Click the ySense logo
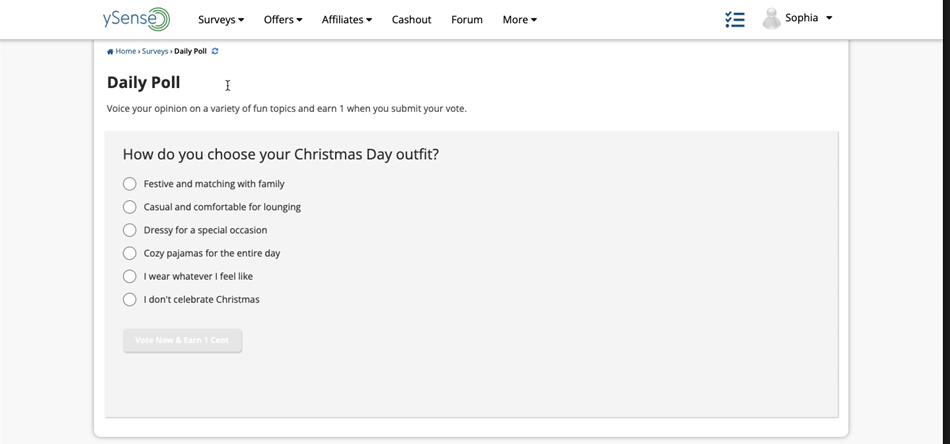The height and width of the screenshot is (444, 950). tap(136, 19)
